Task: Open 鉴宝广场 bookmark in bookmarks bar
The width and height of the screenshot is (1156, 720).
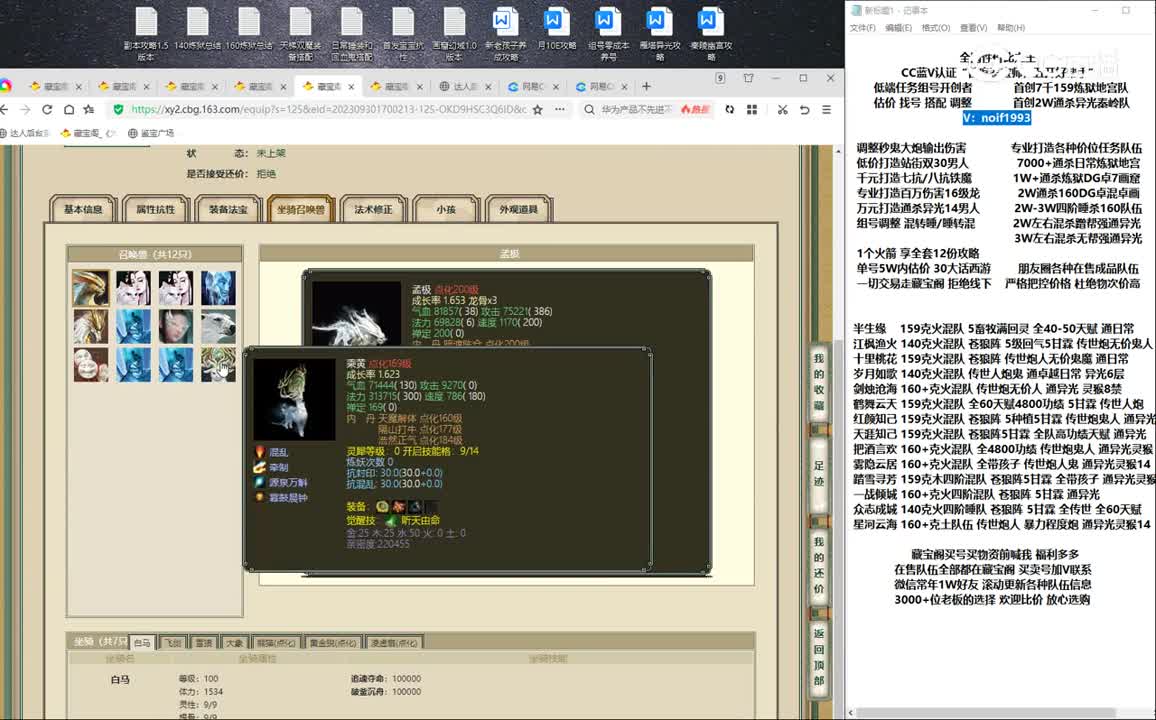Action: coord(152,133)
